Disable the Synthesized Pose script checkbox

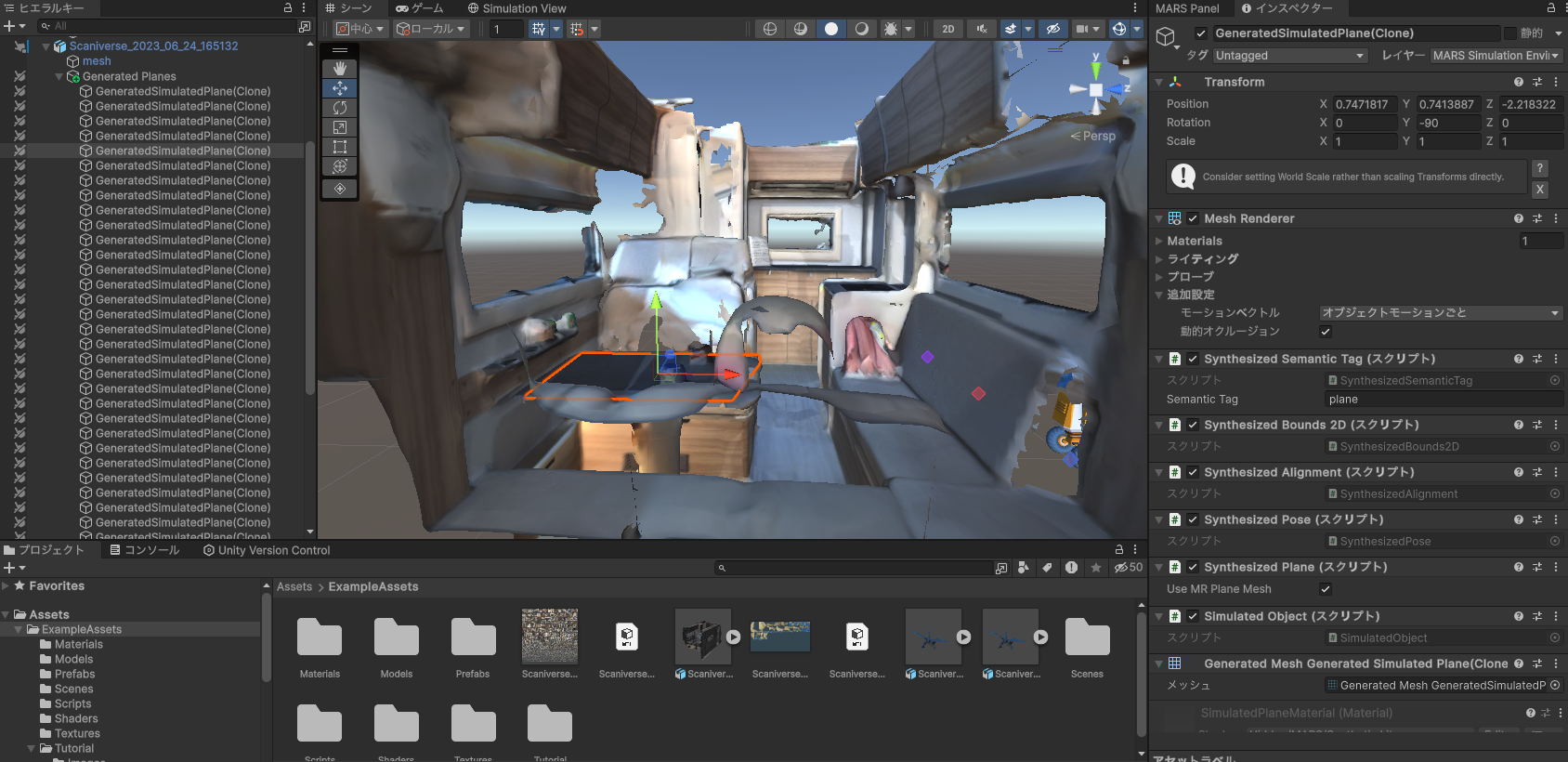point(1193,519)
